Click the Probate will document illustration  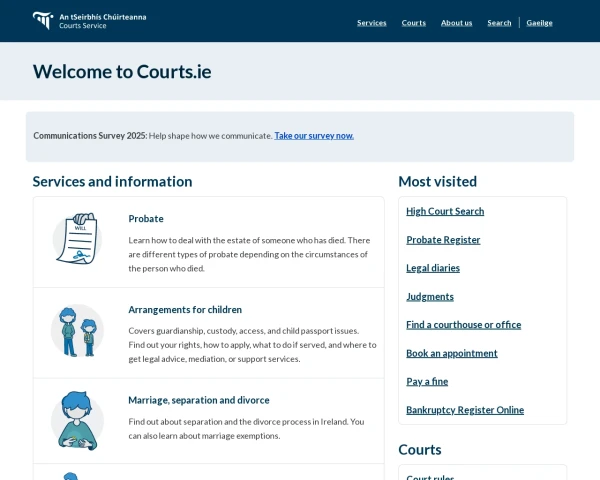77,238
